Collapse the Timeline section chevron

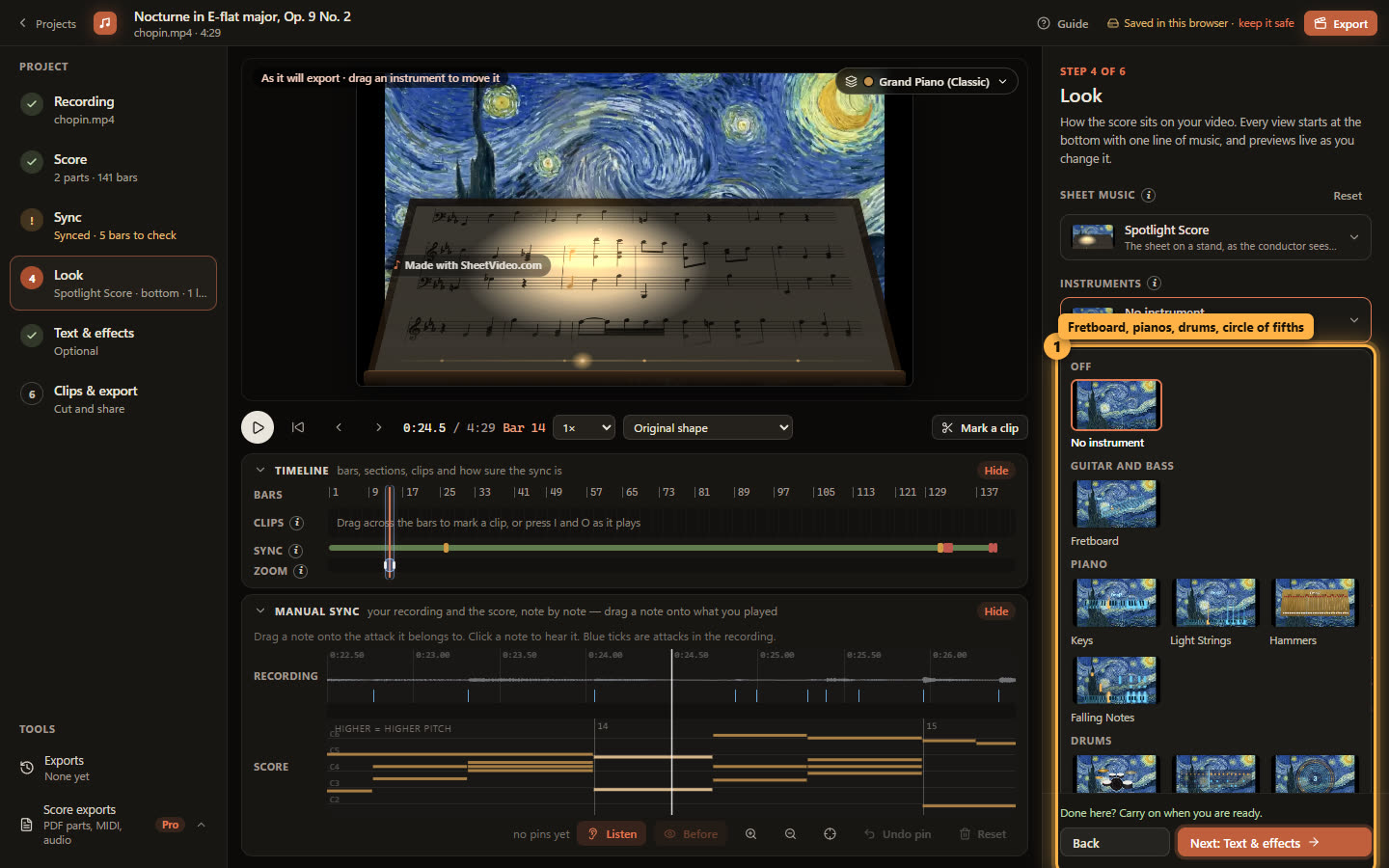[x=260, y=471]
